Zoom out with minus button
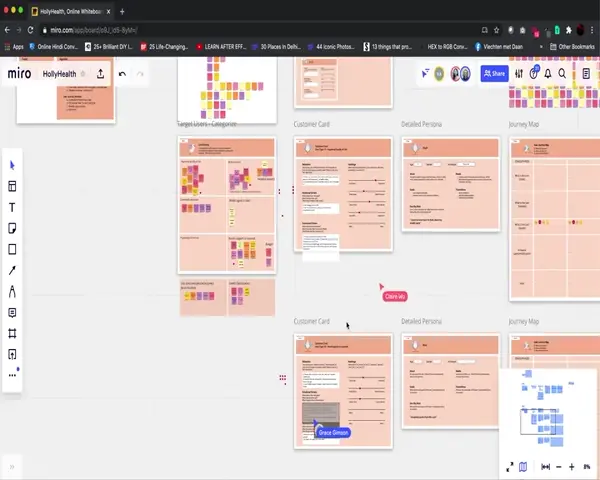Viewport: 600px width, 480px height. point(559,467)
